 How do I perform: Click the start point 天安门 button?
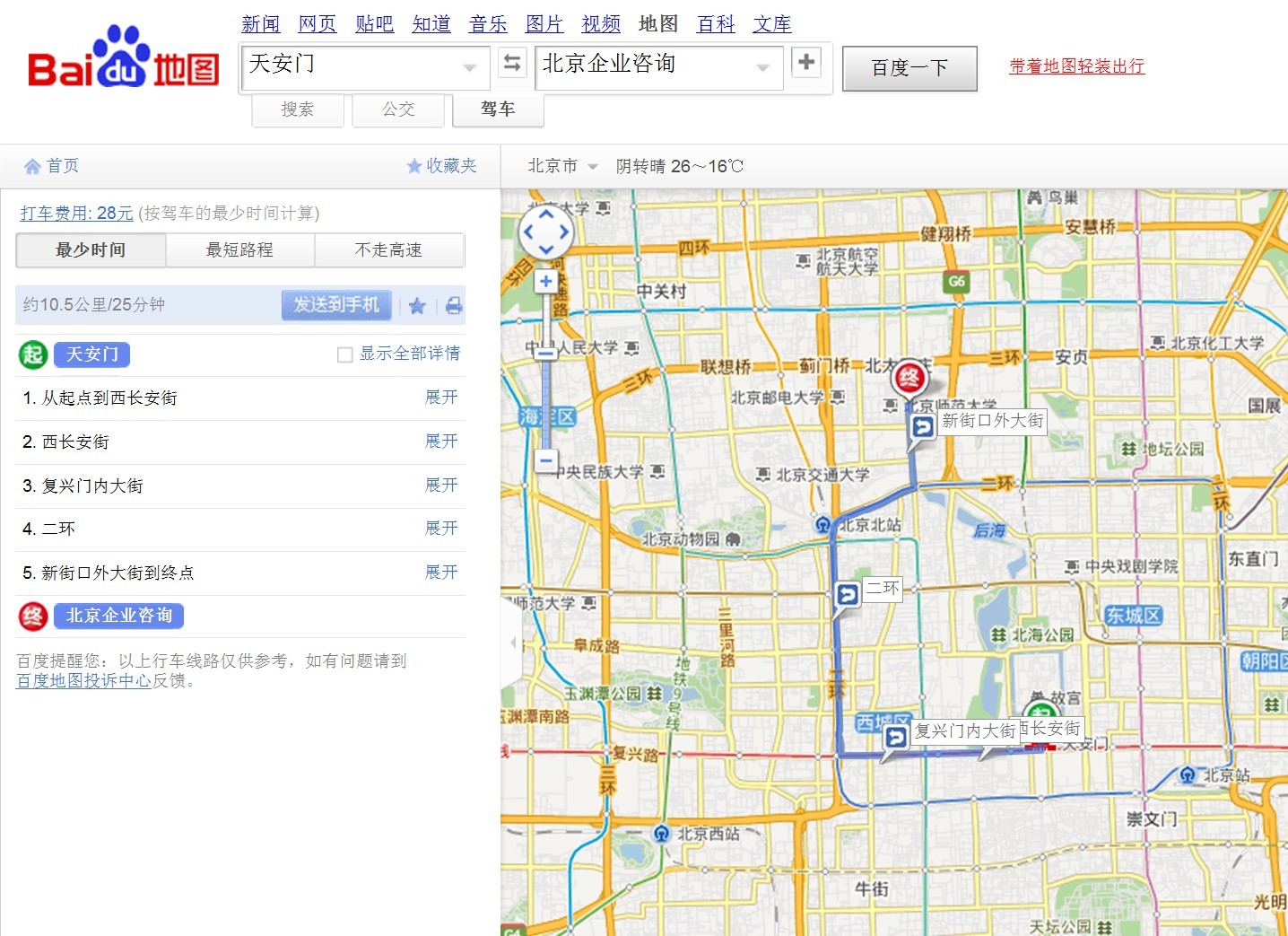tap(92, 354)
